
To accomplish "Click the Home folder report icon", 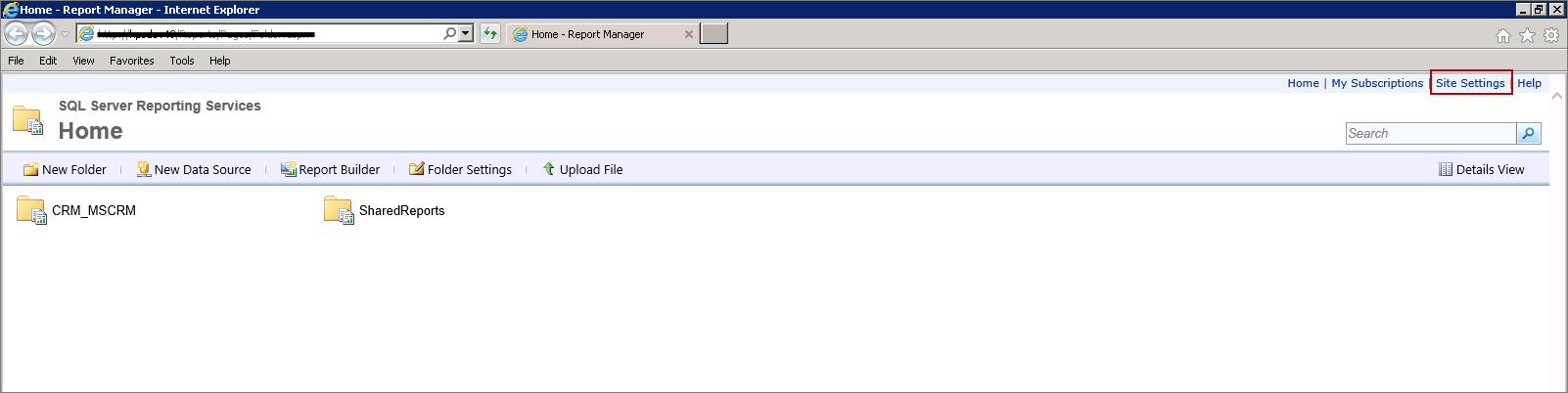I will coord(27,120).
